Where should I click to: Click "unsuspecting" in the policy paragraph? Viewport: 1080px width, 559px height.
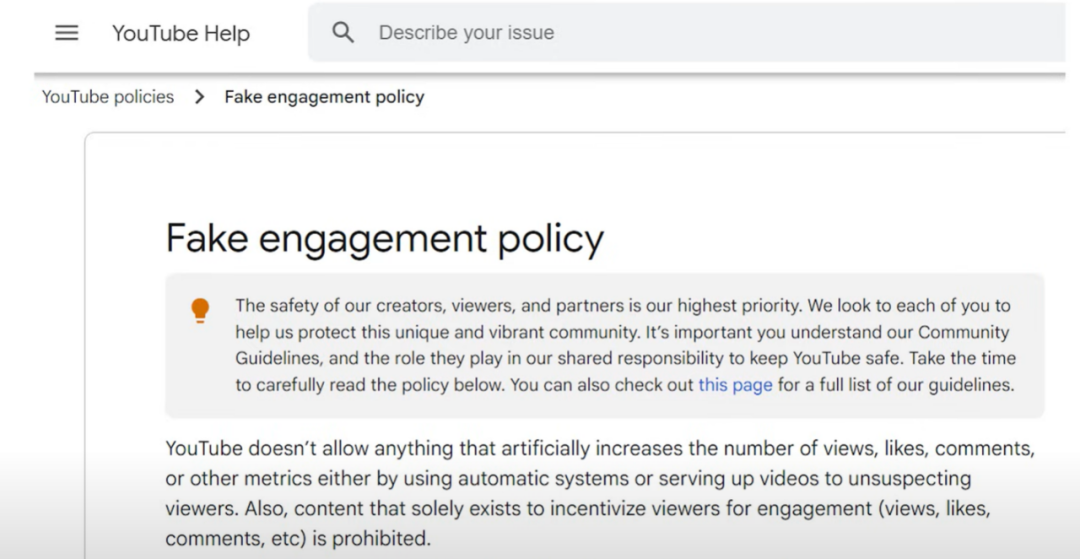pyautogui.click(x=910, y=479)
